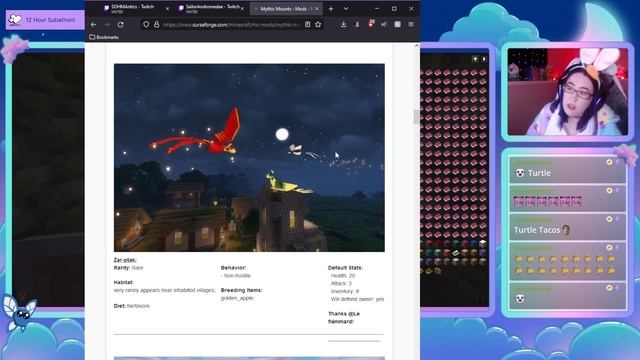Select the Mythic Mounts Mods tab
This screenshot has width=640, height=360.
tap(285, 9)
